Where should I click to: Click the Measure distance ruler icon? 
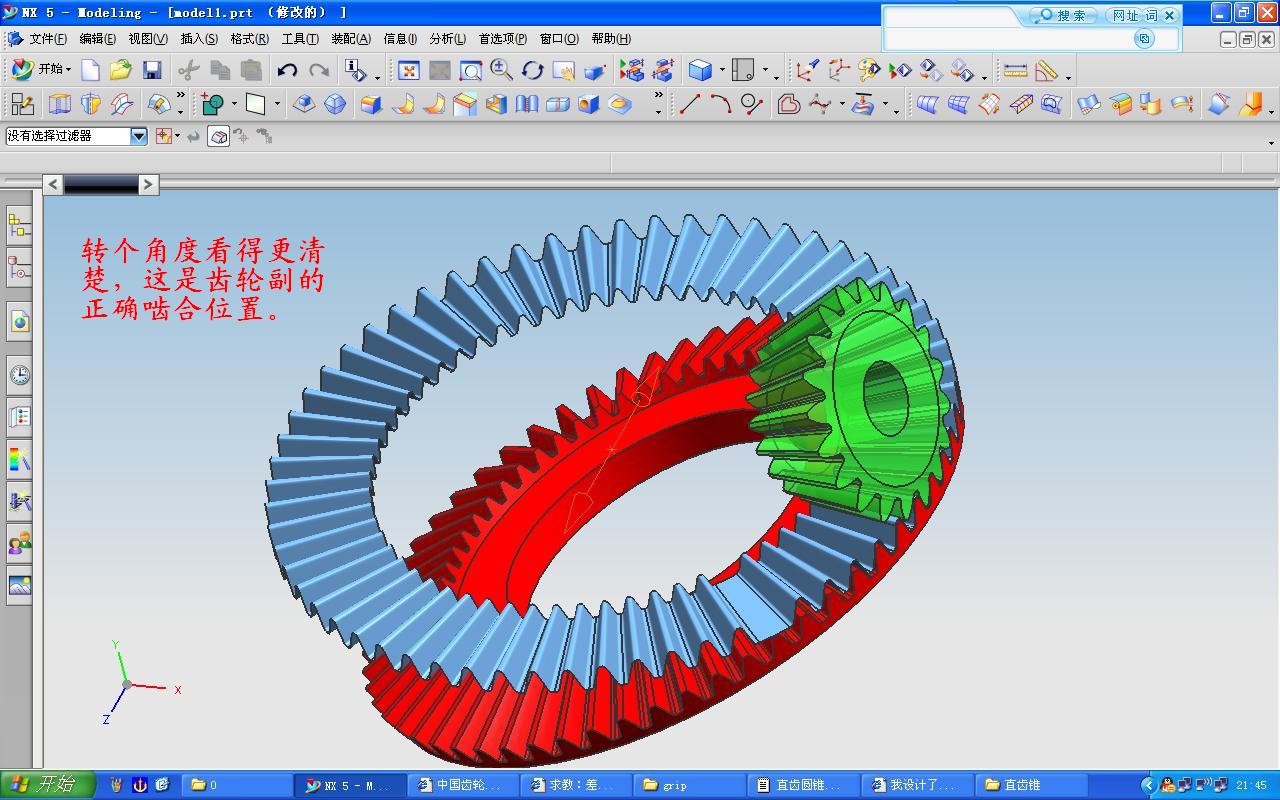1015,70
